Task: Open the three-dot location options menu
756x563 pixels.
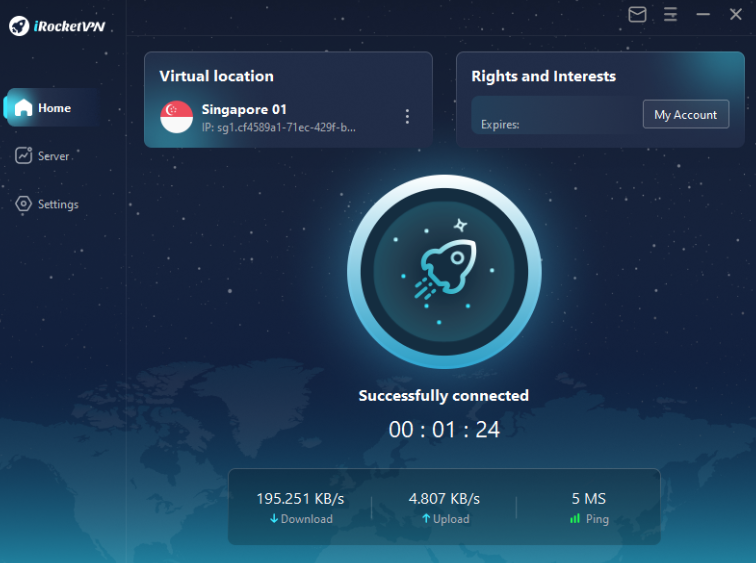Action: click(407, 117)
